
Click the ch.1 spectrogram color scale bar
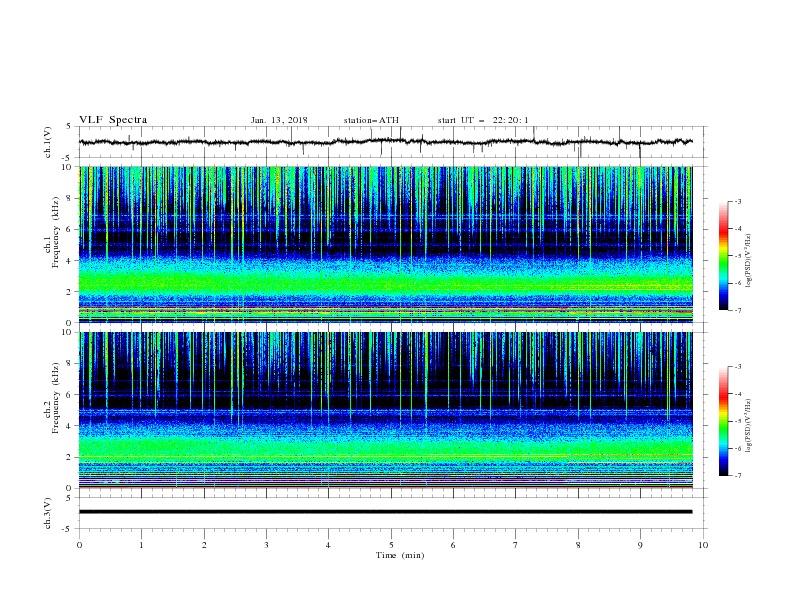724,256
